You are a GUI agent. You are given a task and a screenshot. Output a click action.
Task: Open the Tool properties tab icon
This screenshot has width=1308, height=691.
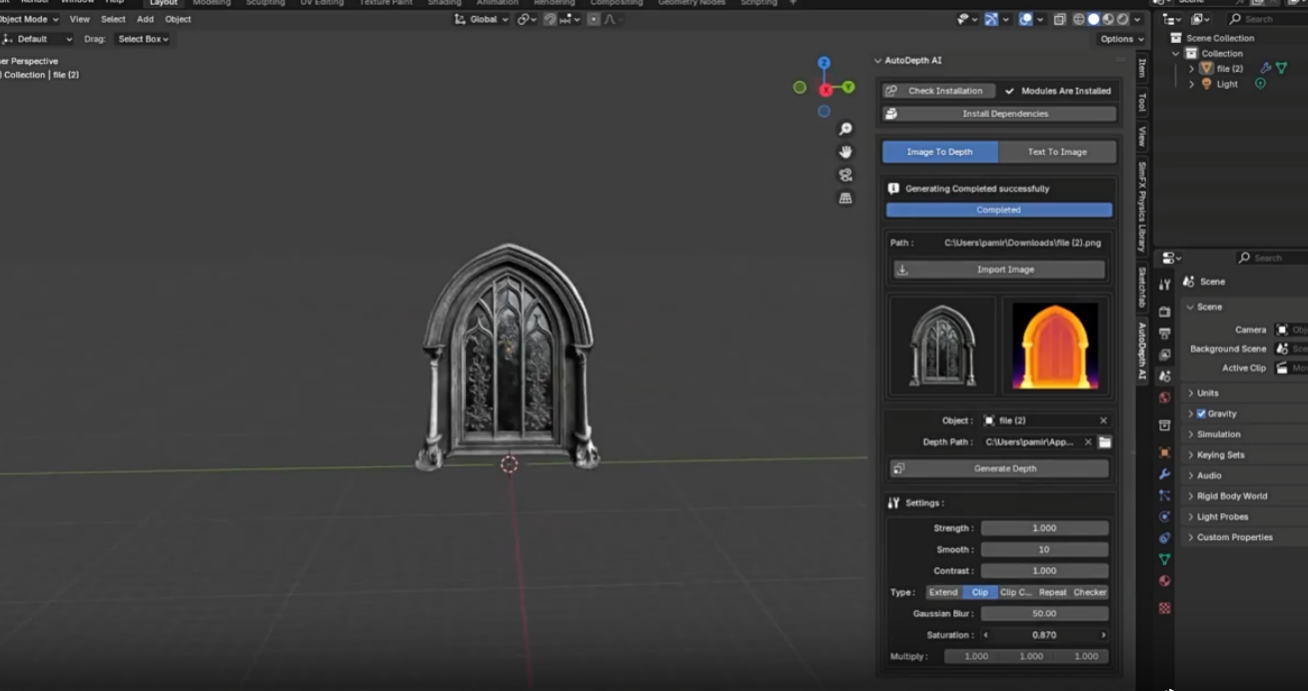click(1164, 285)
